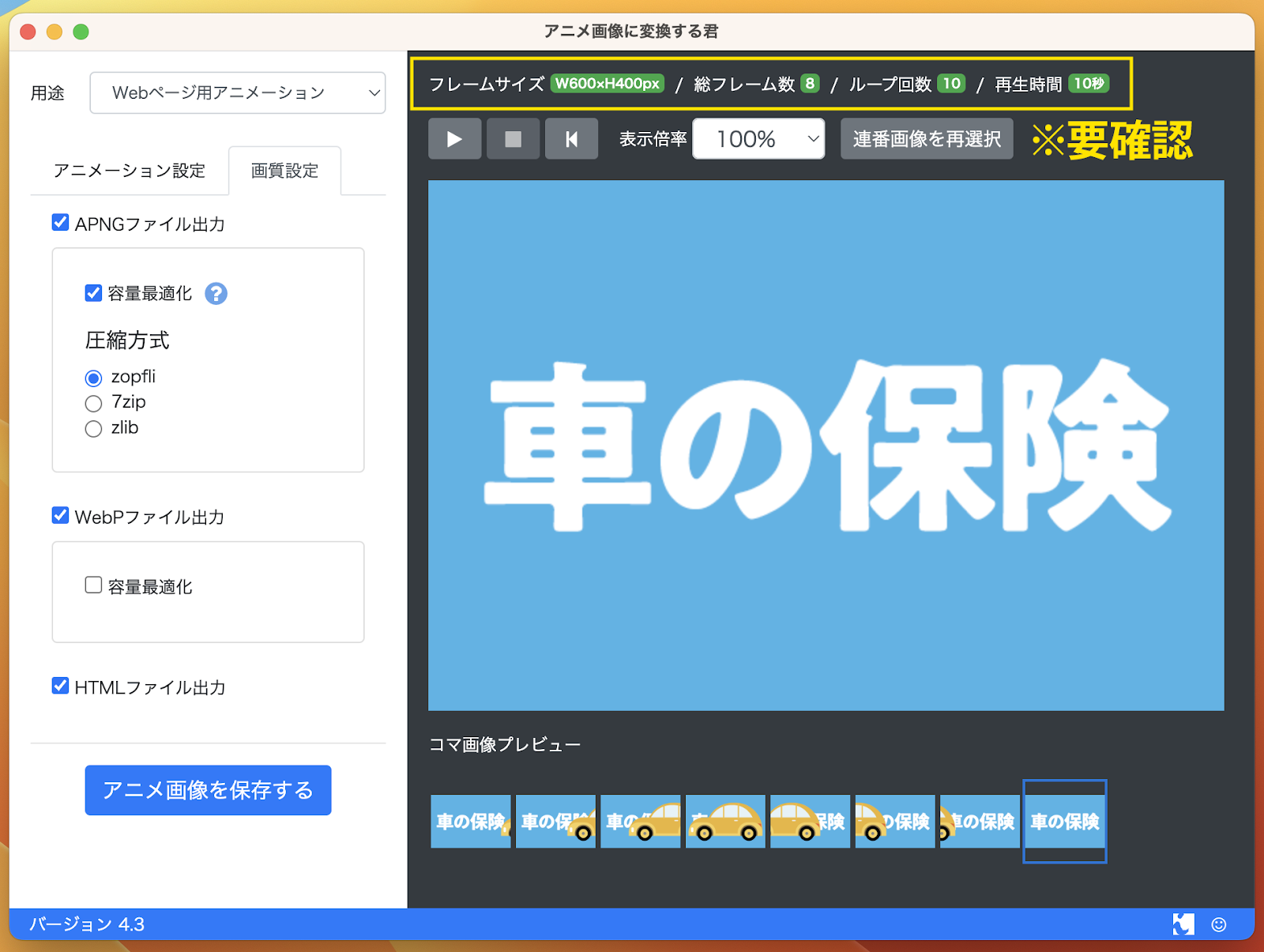The image size is (1264, 952).
Task: Enable 容量最適化 under WebP output
Action: coord(93,585)
